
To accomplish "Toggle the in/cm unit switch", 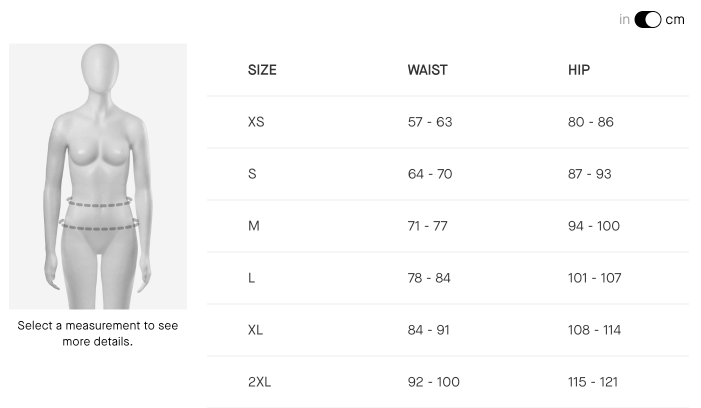I will 647,20.
